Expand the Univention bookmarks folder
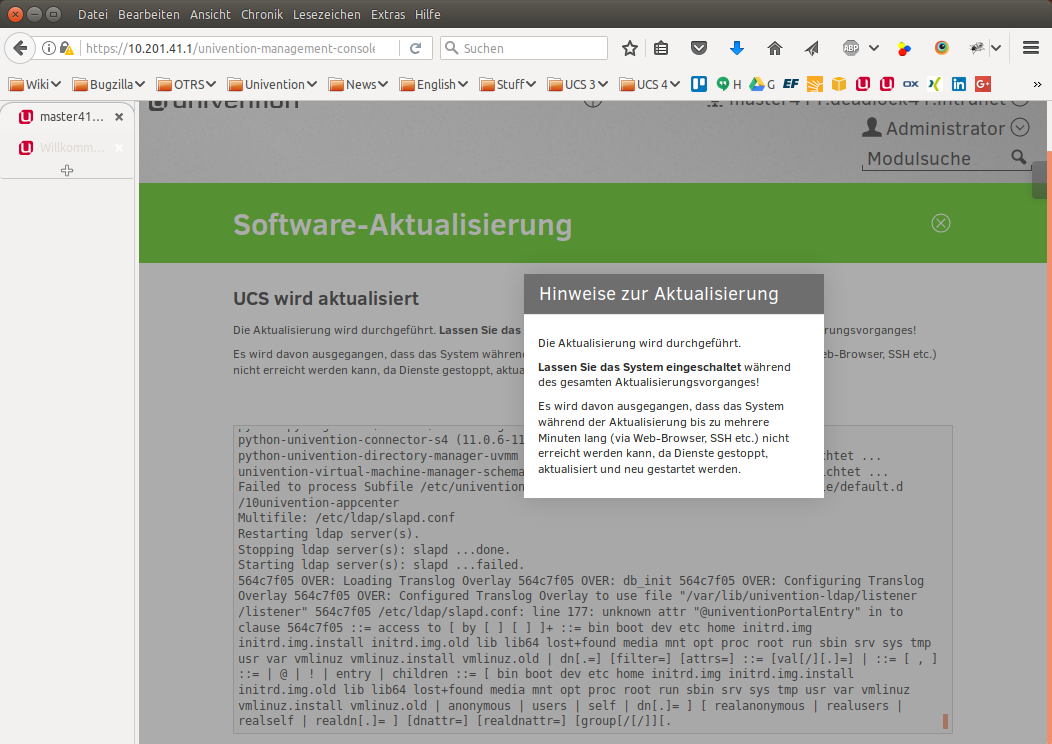This screenshot has width=1052, height=744. click(x=272, y=85)
